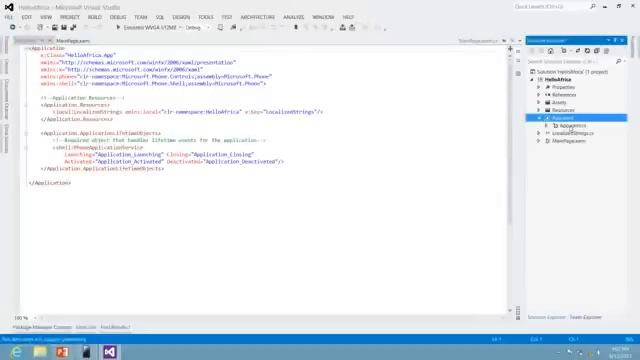Open the FILE menu

tap(9, 17)
